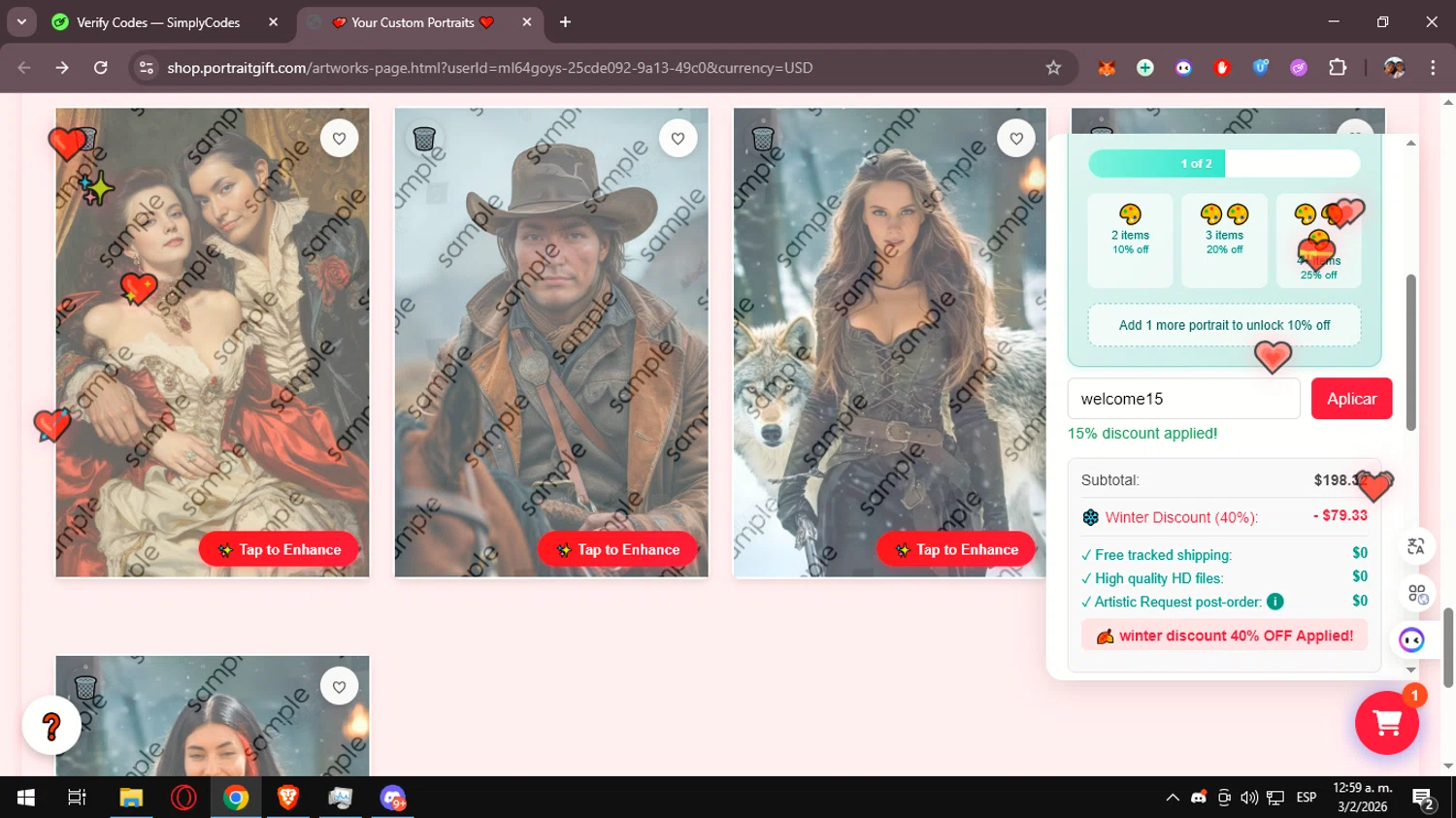
Task: Open the purple robot face extension
Action: 1183,68
